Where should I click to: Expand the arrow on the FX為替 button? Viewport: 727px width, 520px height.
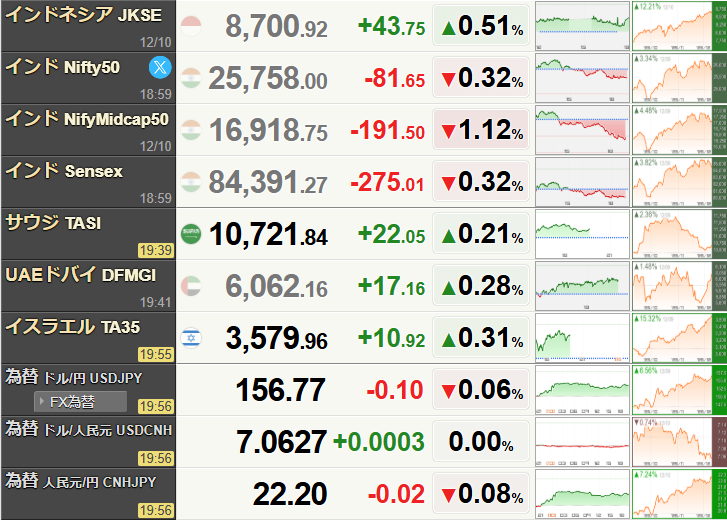click(42, 401)
